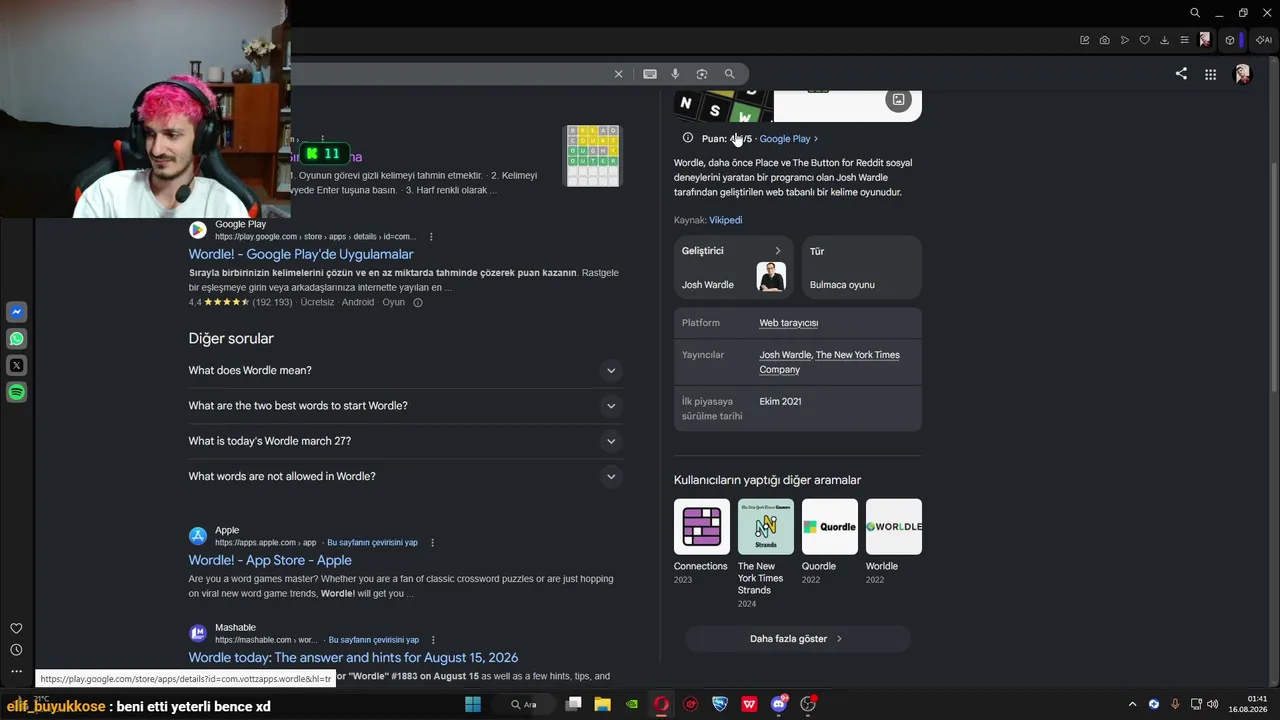Search by image using the lens icon
The image size is (1280, 720).
coord(702,74)
